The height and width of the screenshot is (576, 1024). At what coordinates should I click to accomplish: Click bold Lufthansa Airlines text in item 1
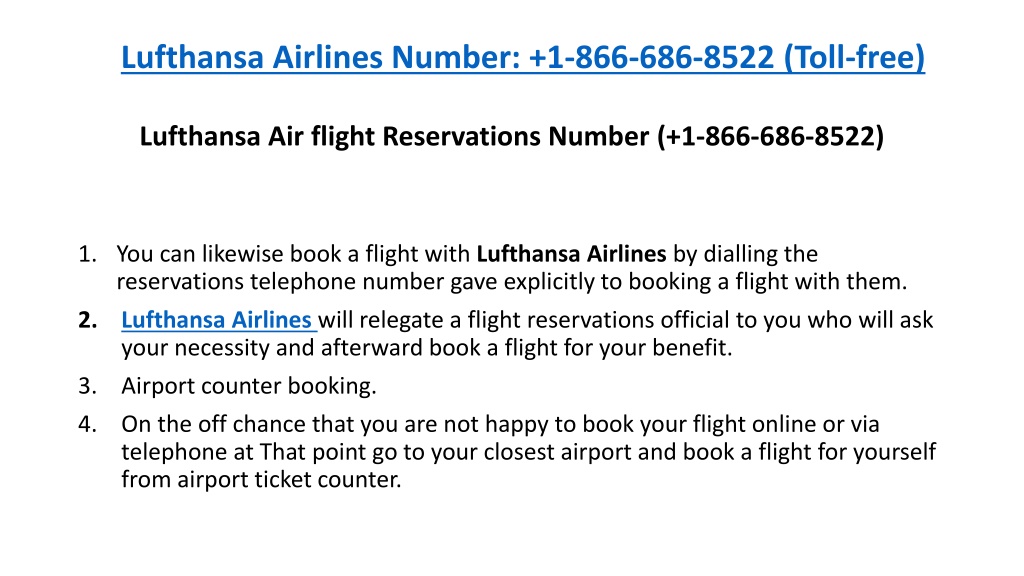pos(571,254)
